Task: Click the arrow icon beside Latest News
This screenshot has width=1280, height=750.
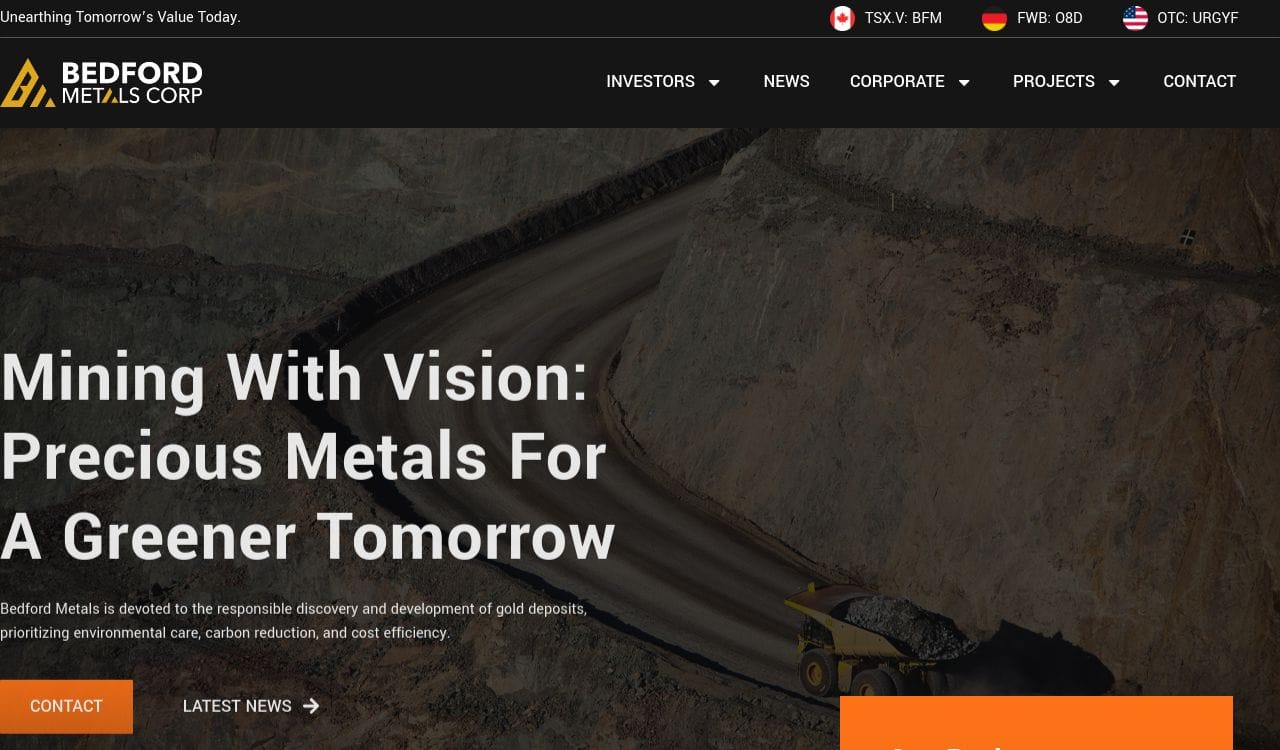Action: 311,706
